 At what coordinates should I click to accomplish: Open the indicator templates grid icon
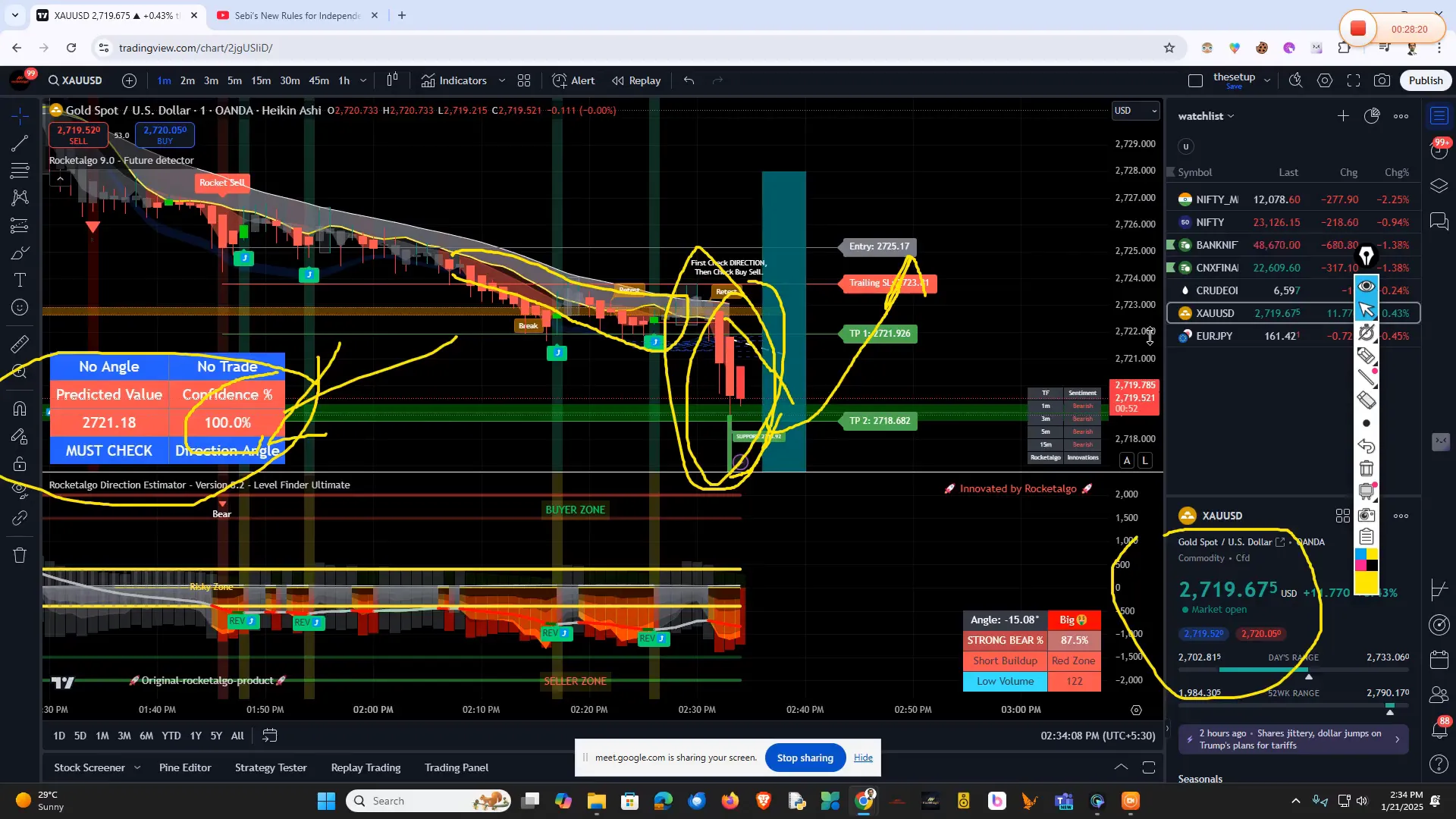coord(524,80)
